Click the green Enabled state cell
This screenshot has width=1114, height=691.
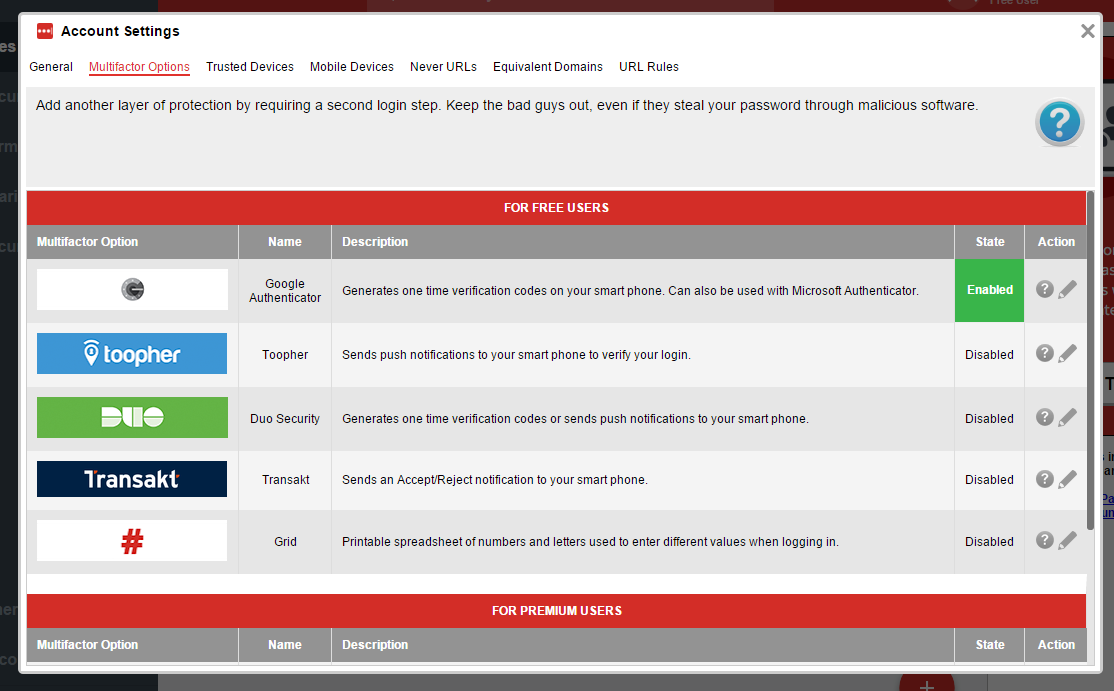click(989, 290)
